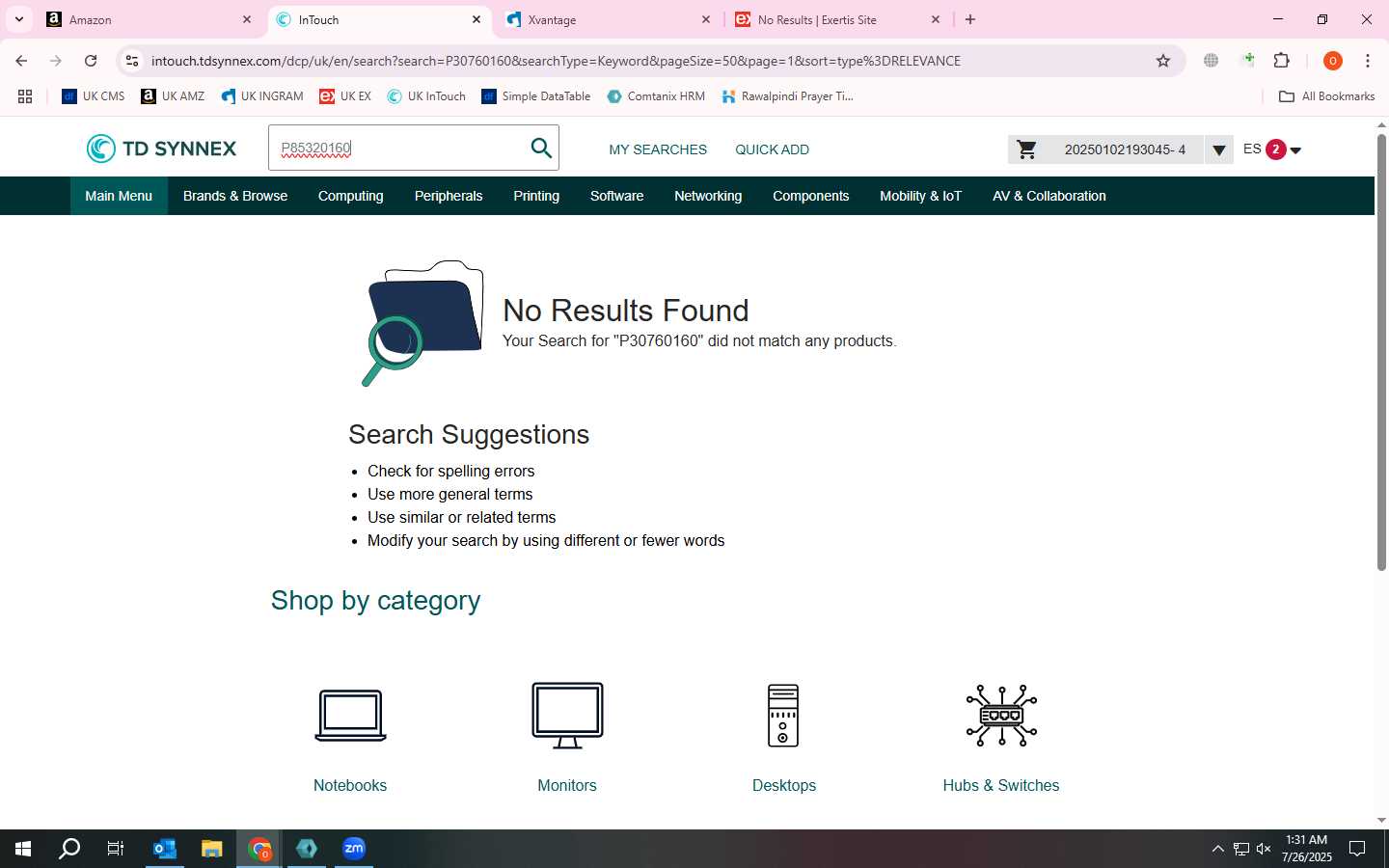Open File Explorer from the taskbar
The width and height of the screenshot is (1389, 868).
coord(211,849)
